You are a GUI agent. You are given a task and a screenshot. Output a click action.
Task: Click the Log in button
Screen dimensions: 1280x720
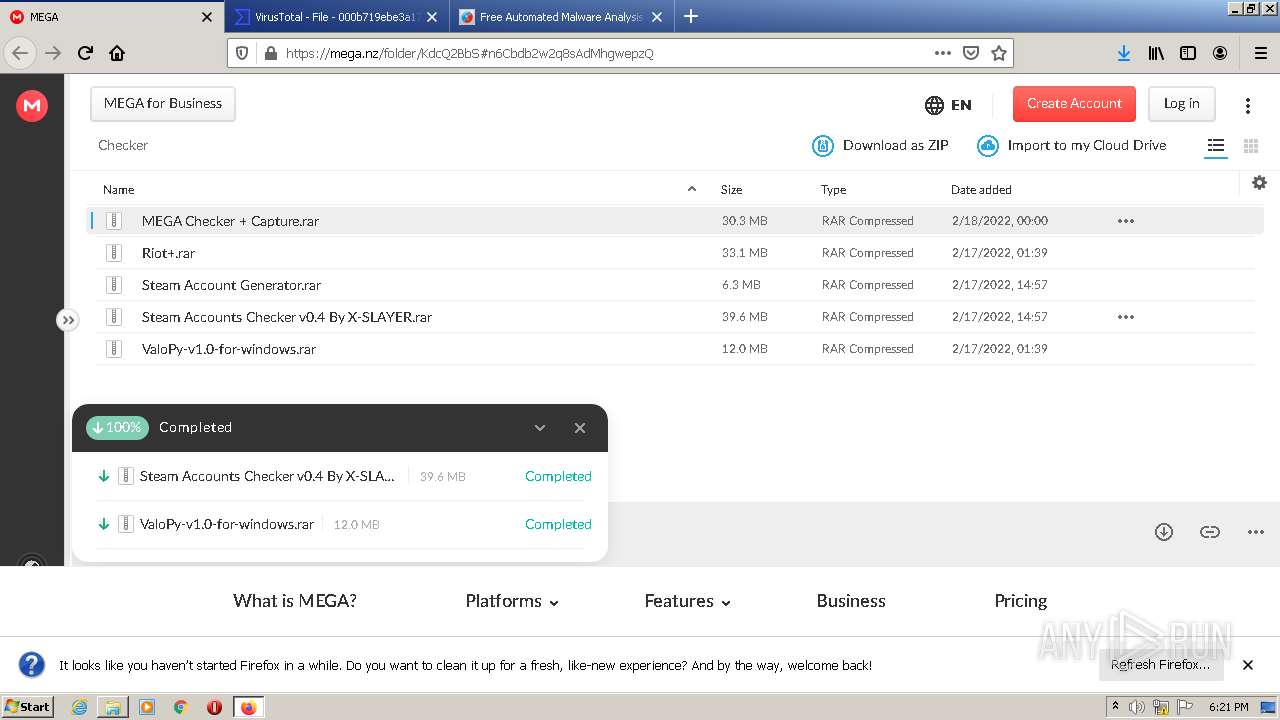pos(1181,104)
